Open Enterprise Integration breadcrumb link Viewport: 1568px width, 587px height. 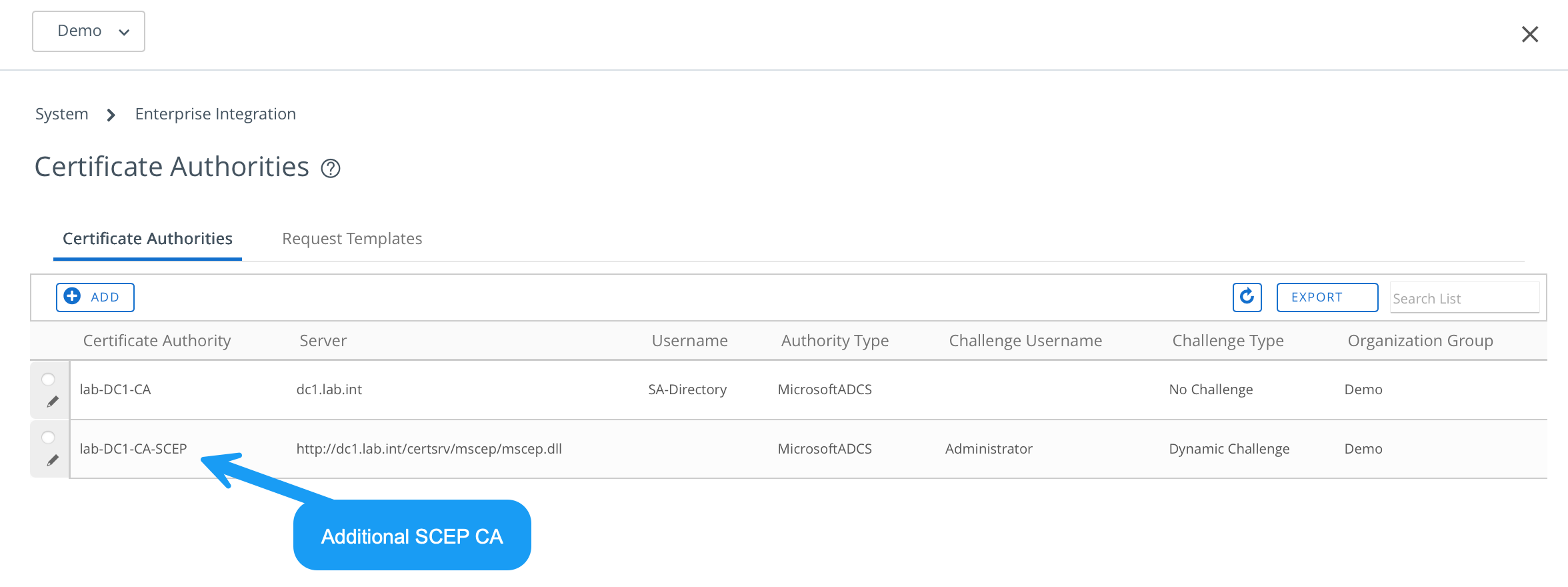coord(215,114)
